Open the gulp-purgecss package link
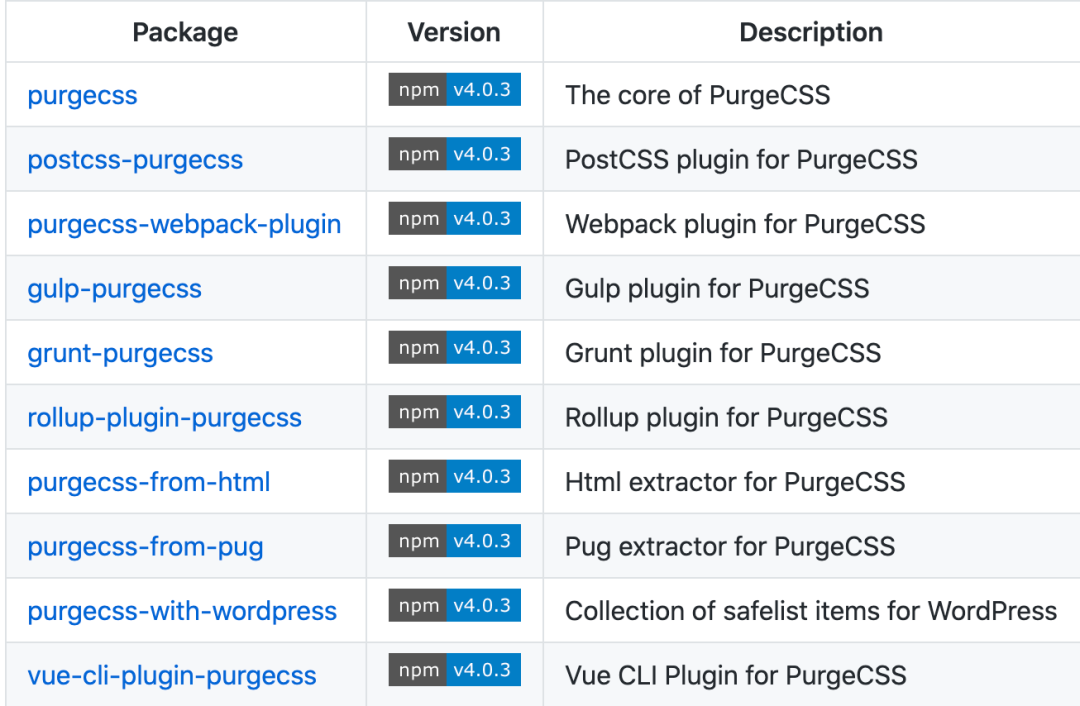This screenshot has width=1080, height=706. pyautogui.click(x=114, y=289)
